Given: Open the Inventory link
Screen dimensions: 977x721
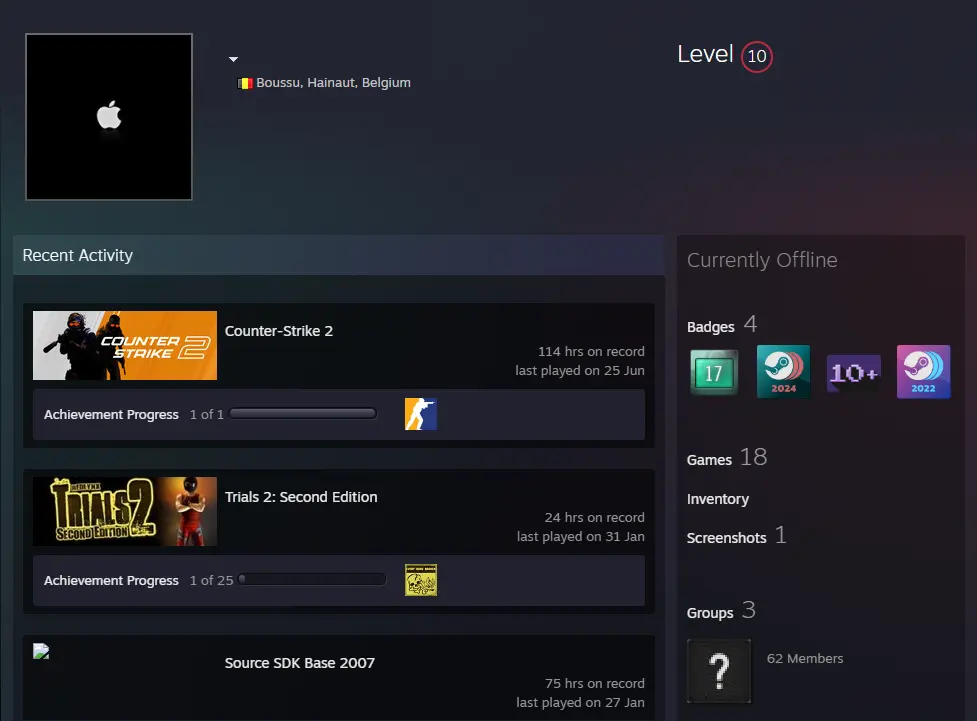Looking at the screenshot, I should coord(718,499).
